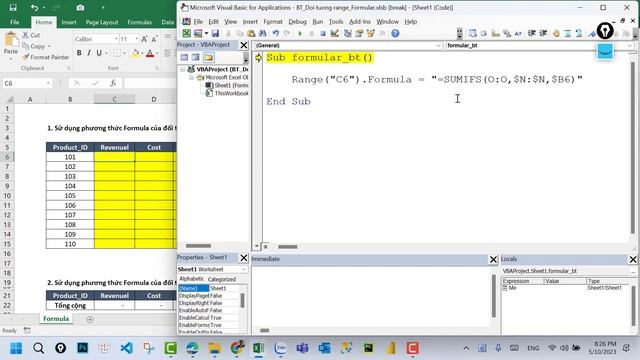Toggle Italic in Excel Home ribbon

click(89, 53)
